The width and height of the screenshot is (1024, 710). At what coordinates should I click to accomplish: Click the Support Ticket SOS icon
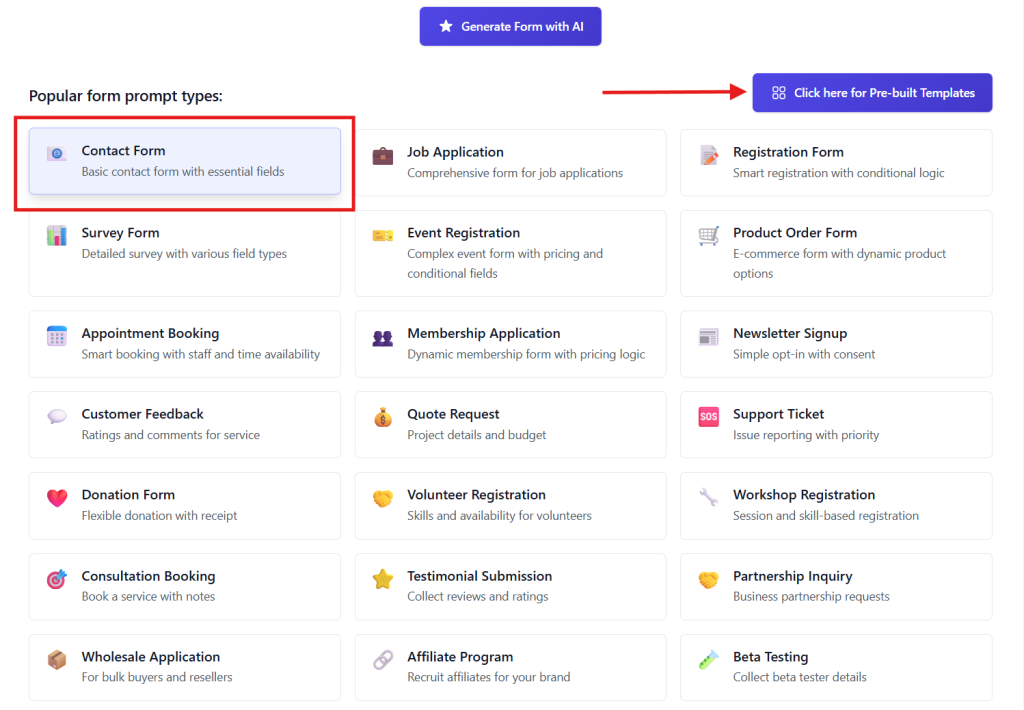click(x=709, y=417)
